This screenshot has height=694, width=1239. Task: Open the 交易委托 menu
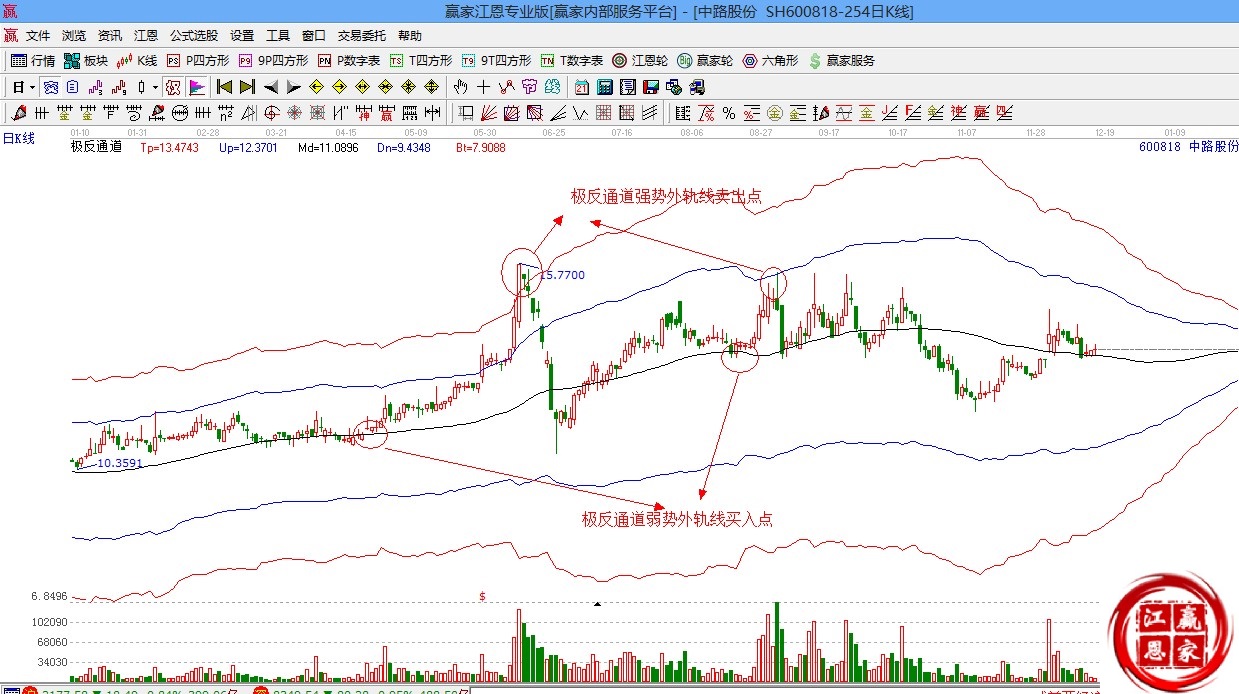pyautogui.click(x=361, y=35)
